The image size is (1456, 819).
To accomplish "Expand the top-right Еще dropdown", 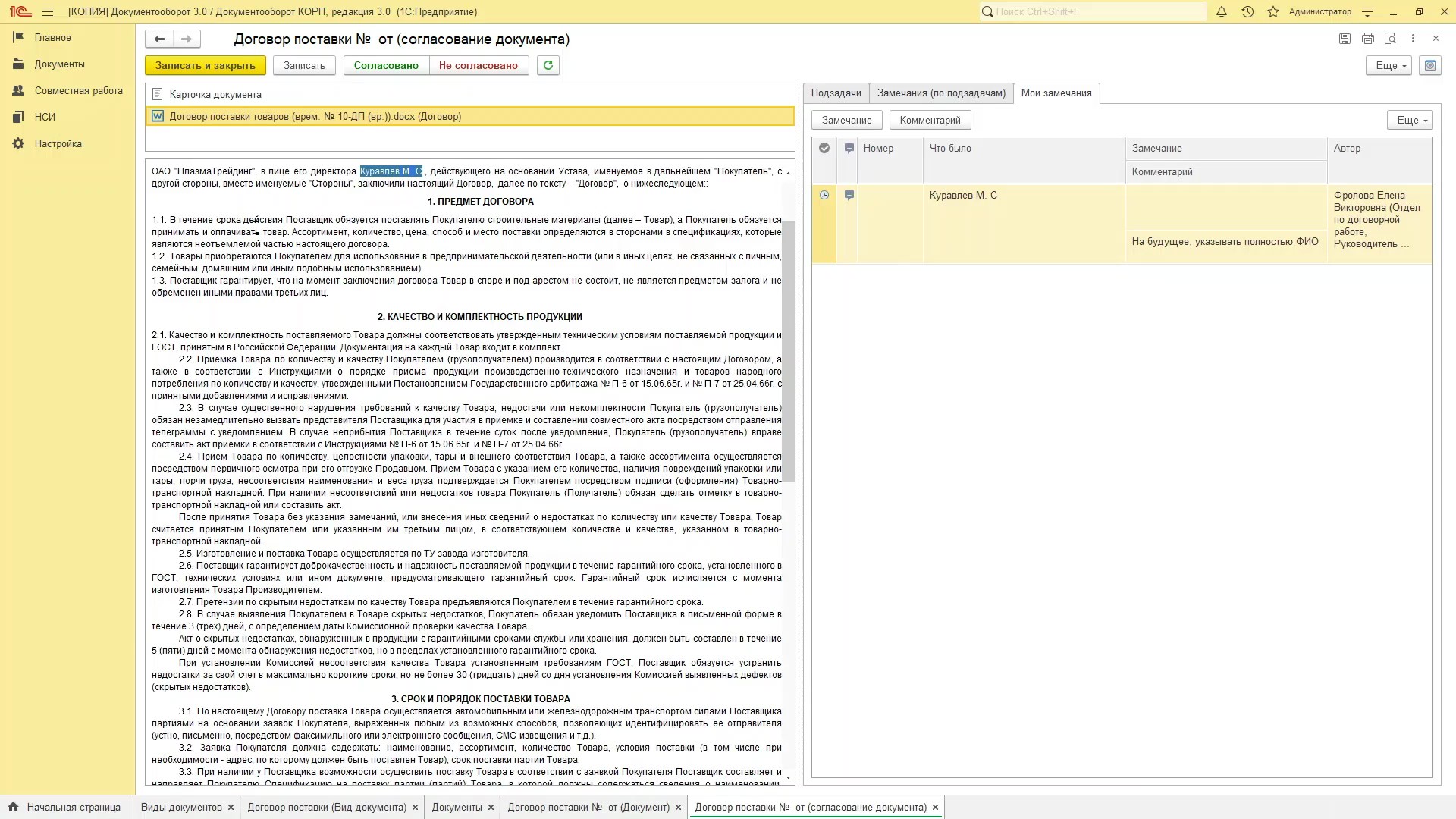I will (x=1390, y=66).
